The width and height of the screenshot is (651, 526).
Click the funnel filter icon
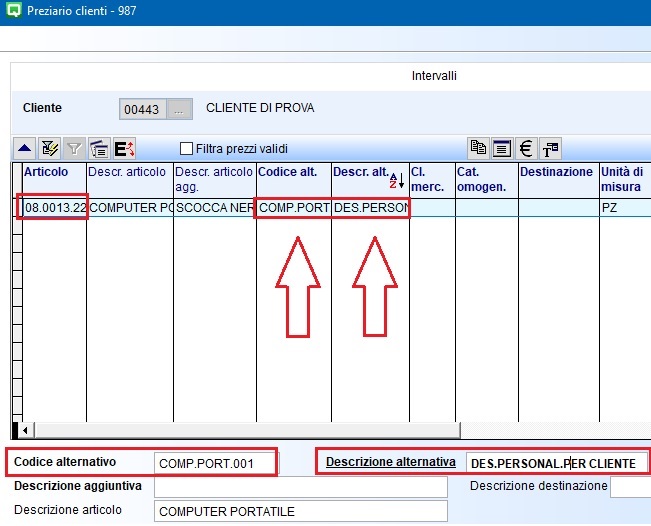pyautogui.click(x=75, y=149)
